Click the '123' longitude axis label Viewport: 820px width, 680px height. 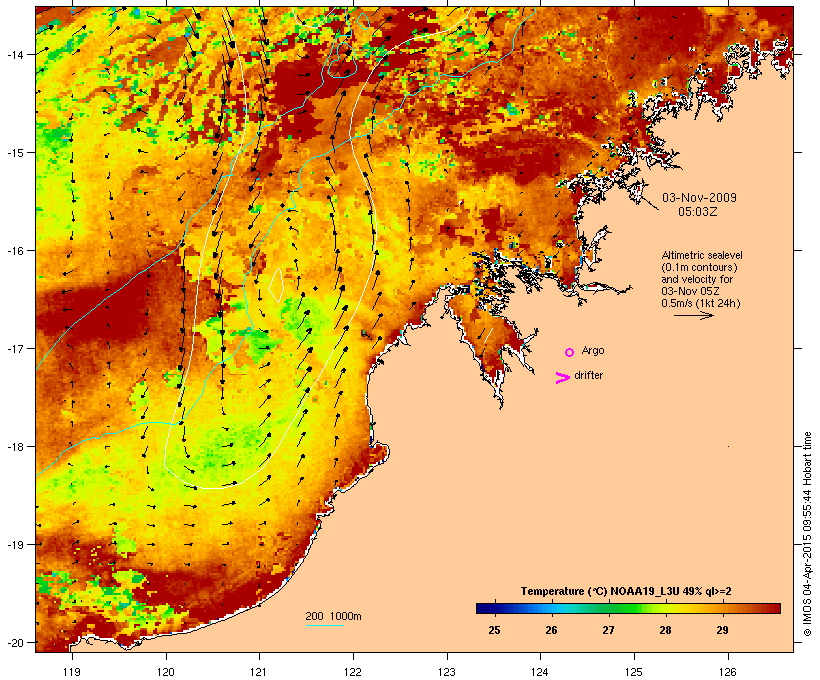click(447, 672)
